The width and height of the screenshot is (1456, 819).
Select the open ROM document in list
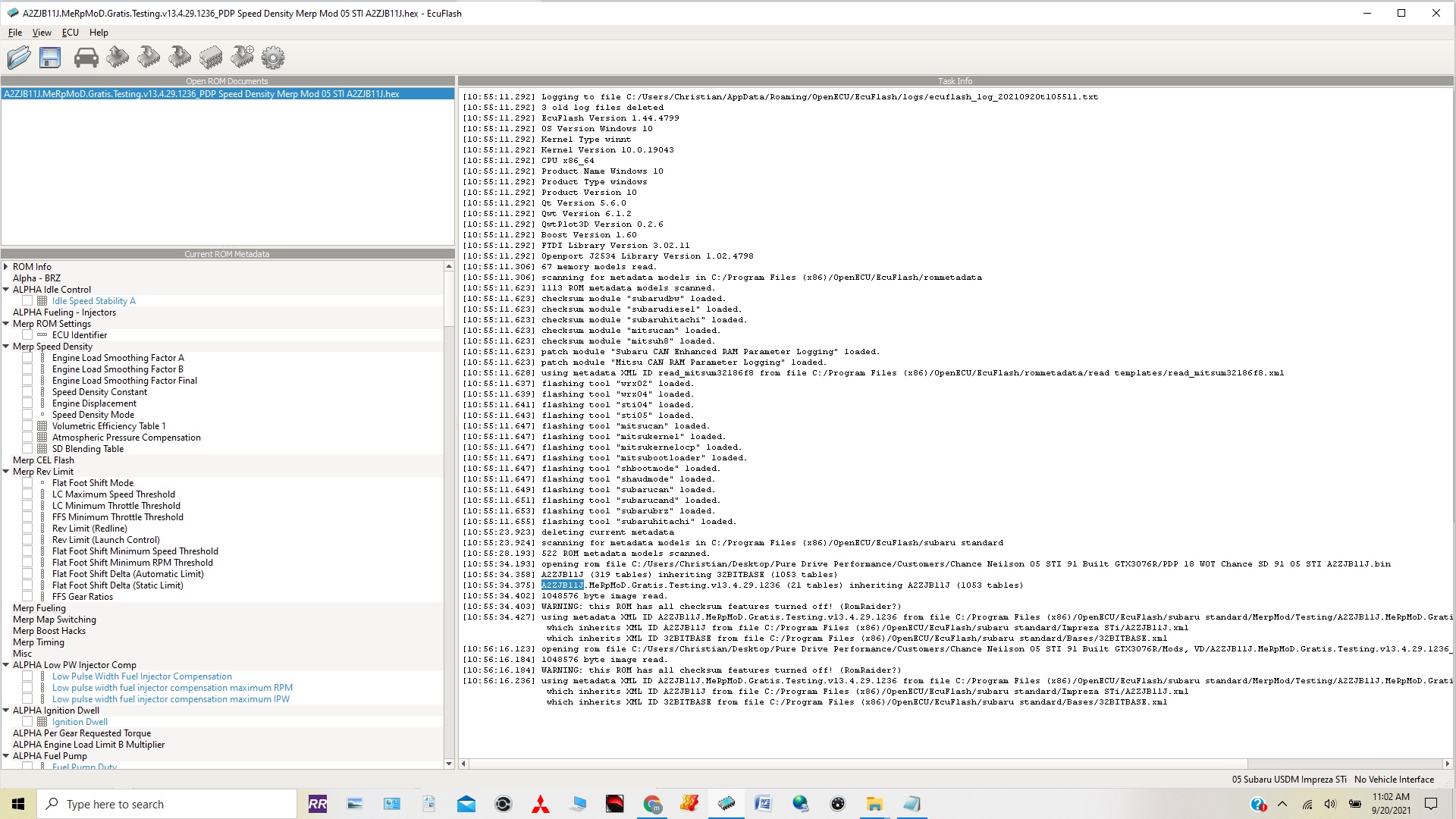(x=202, y=94)
